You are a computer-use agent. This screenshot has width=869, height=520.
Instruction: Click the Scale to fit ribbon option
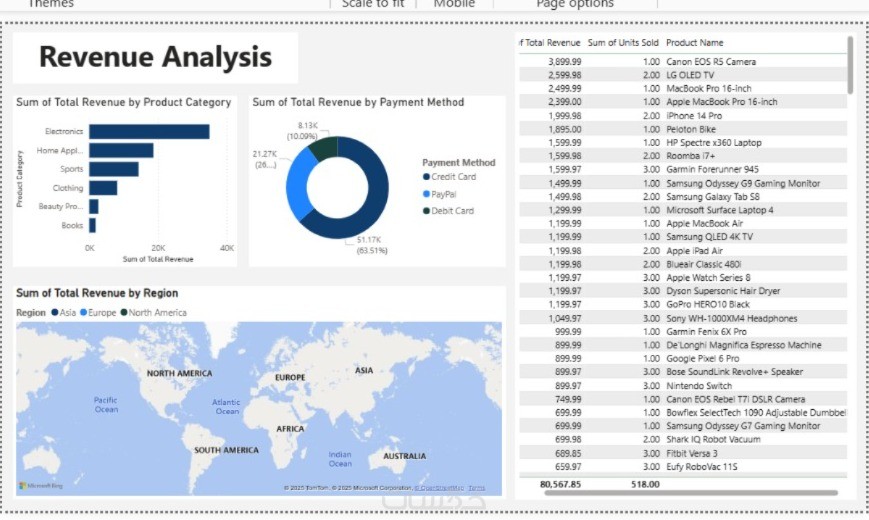pos(373,4)
